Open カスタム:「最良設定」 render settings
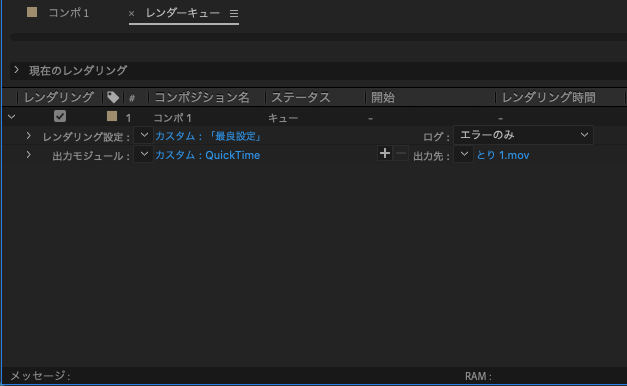 pyautogui.click(x=208, y=136)
